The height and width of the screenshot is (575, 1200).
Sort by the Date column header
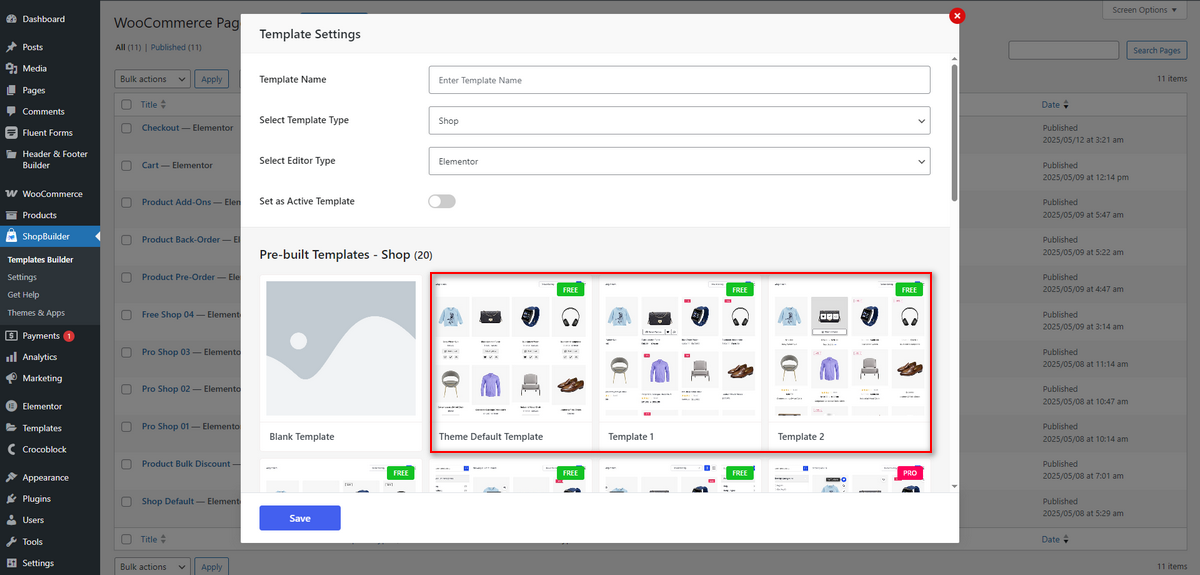1055,104
